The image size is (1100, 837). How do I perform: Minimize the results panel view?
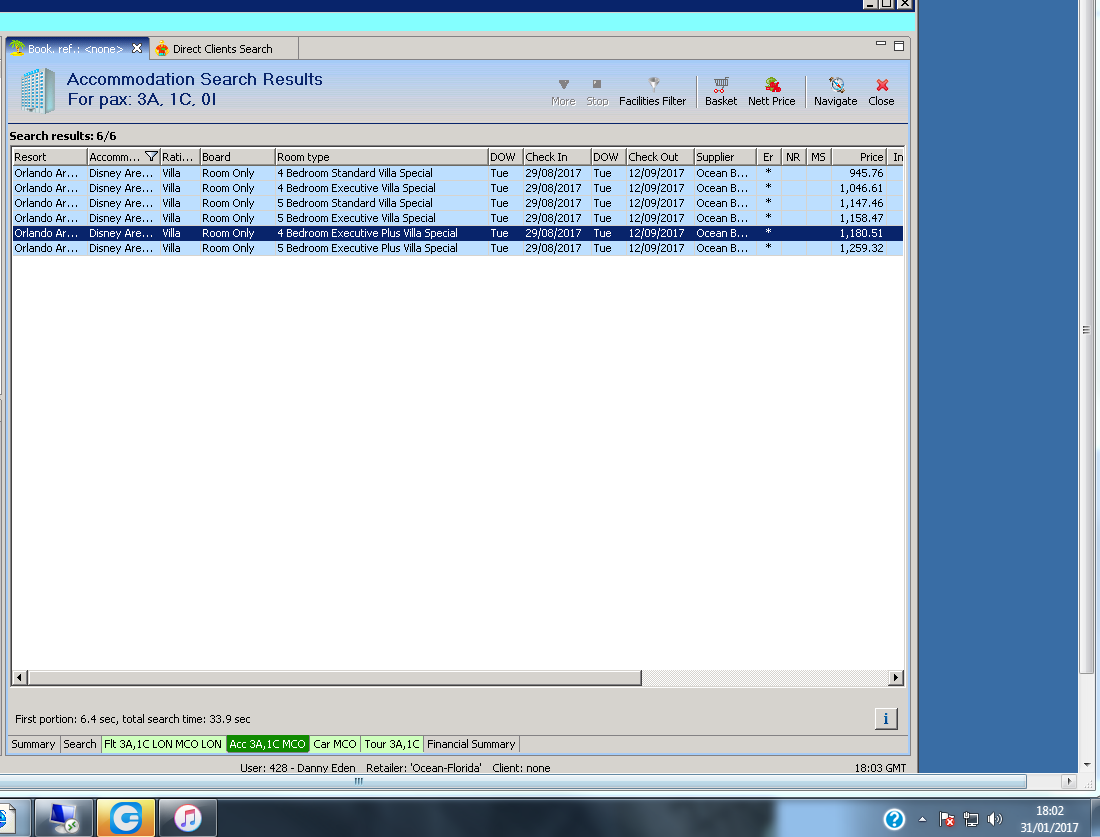click(x=880, y=44)
